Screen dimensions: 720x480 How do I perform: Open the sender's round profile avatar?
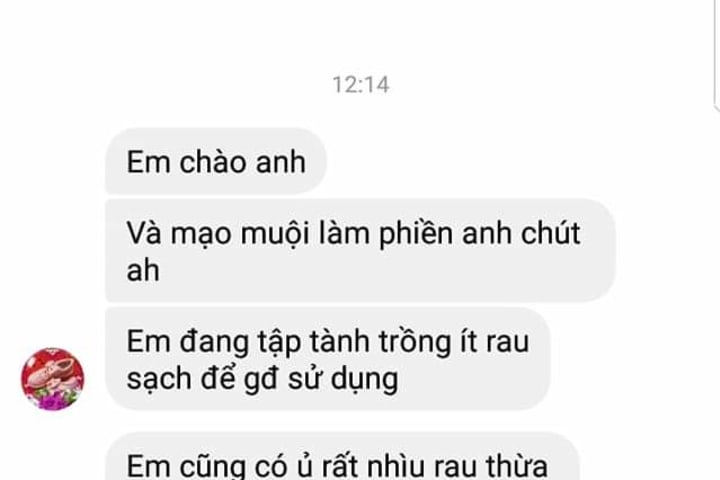[x=52, y=379]
